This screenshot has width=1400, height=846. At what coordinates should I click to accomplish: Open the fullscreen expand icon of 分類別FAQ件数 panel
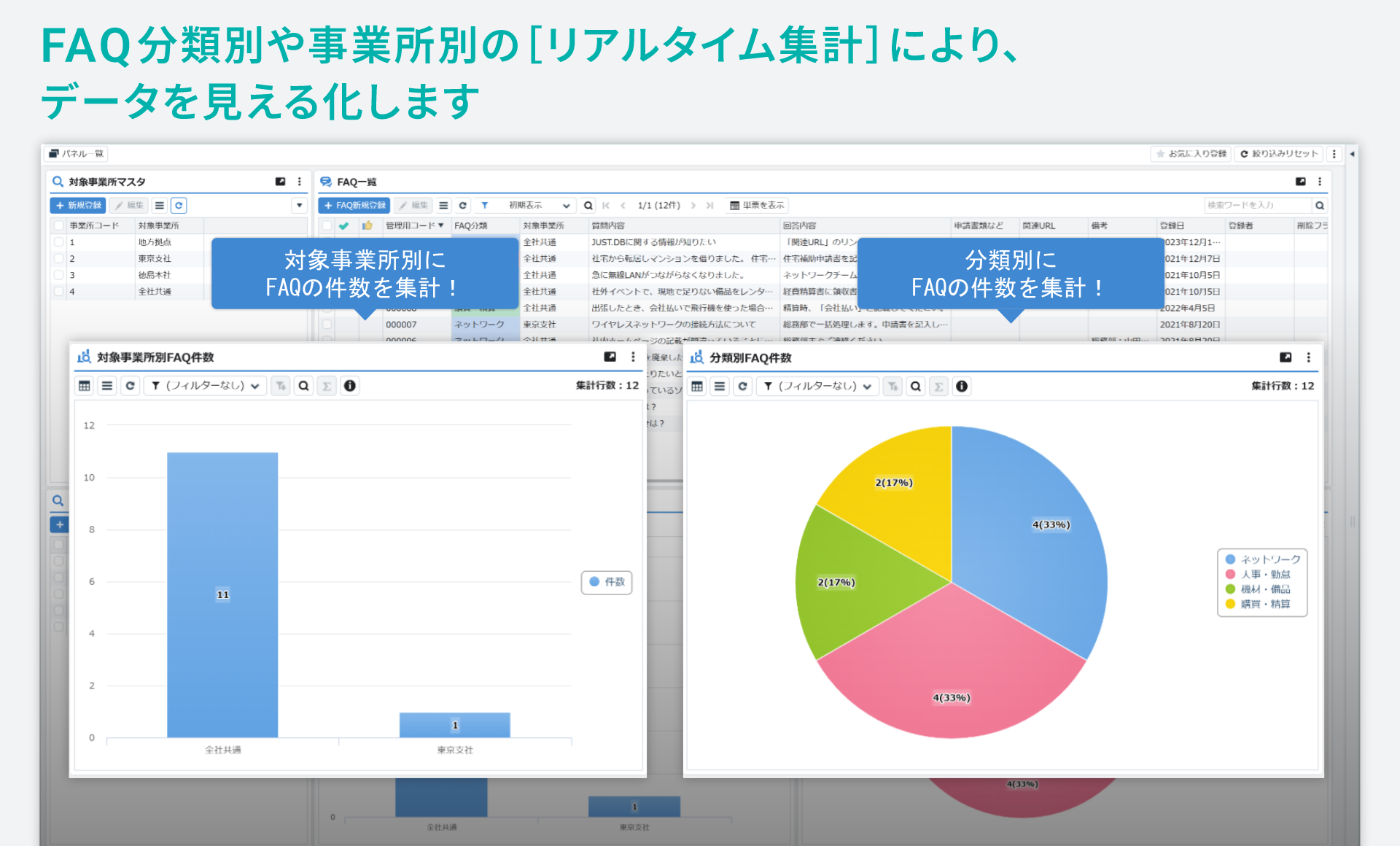(1285, 357)
